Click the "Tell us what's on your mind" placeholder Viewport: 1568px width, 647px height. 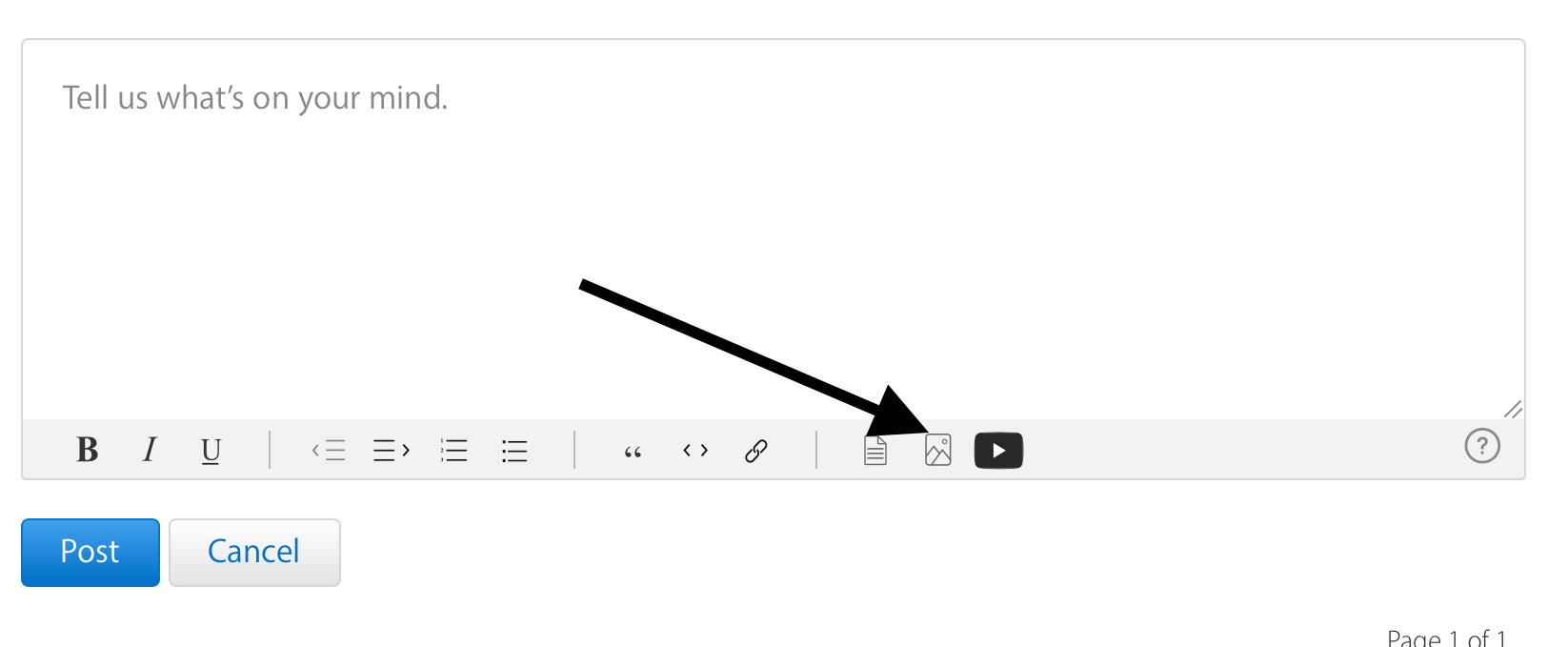click(255, 98)
